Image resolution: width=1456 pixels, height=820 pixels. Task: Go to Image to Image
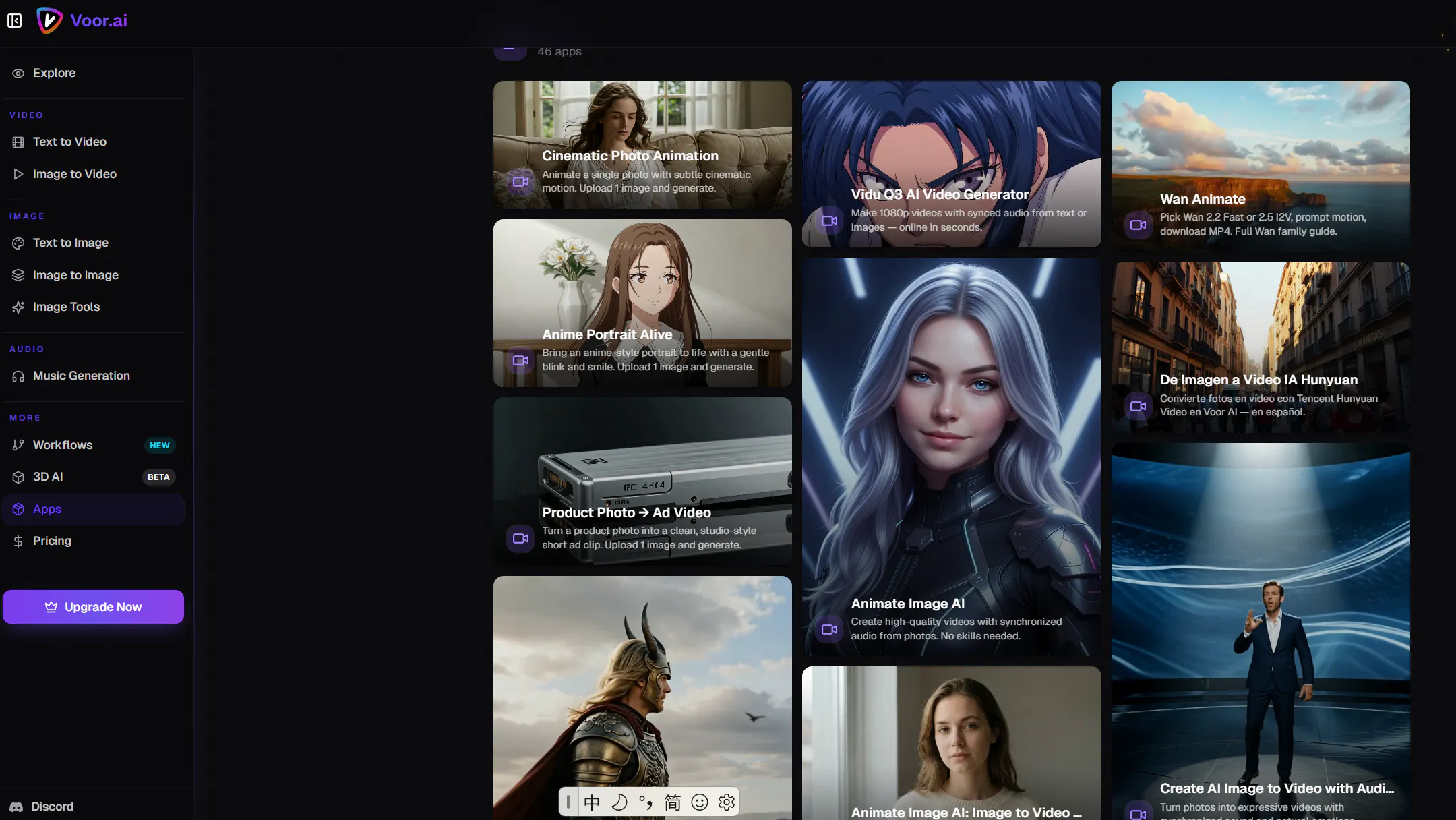coord(93,275)
